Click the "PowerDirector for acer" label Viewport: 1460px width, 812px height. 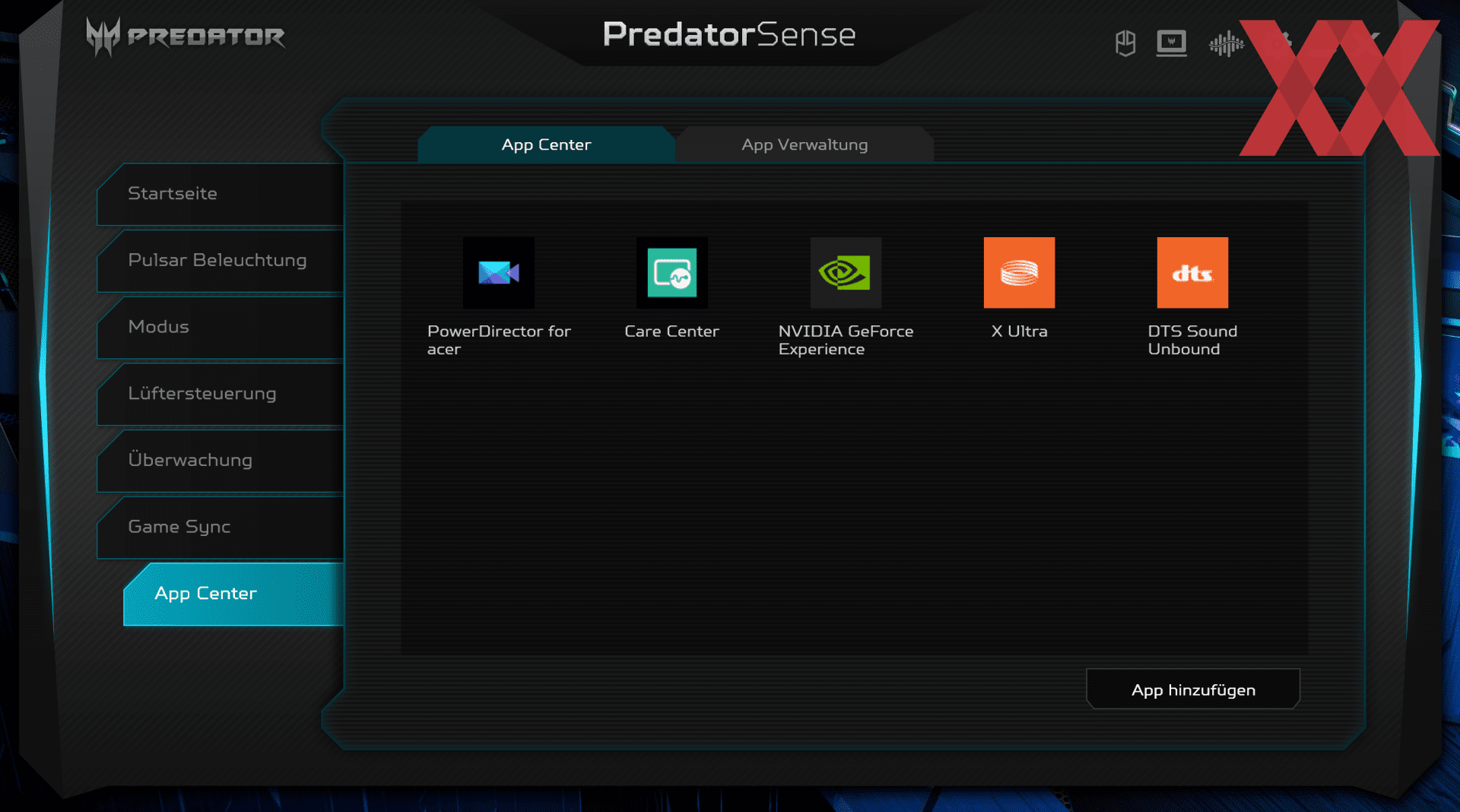499,340
